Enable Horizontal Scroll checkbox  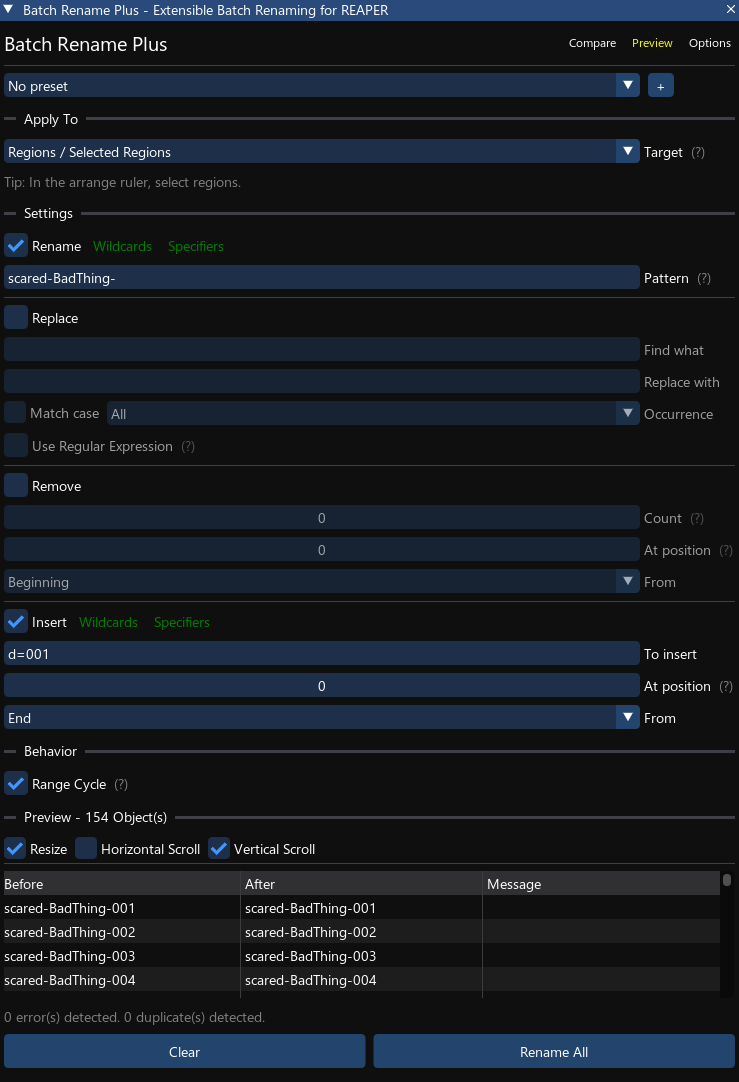pyautogui.click(x=86, y=849)
